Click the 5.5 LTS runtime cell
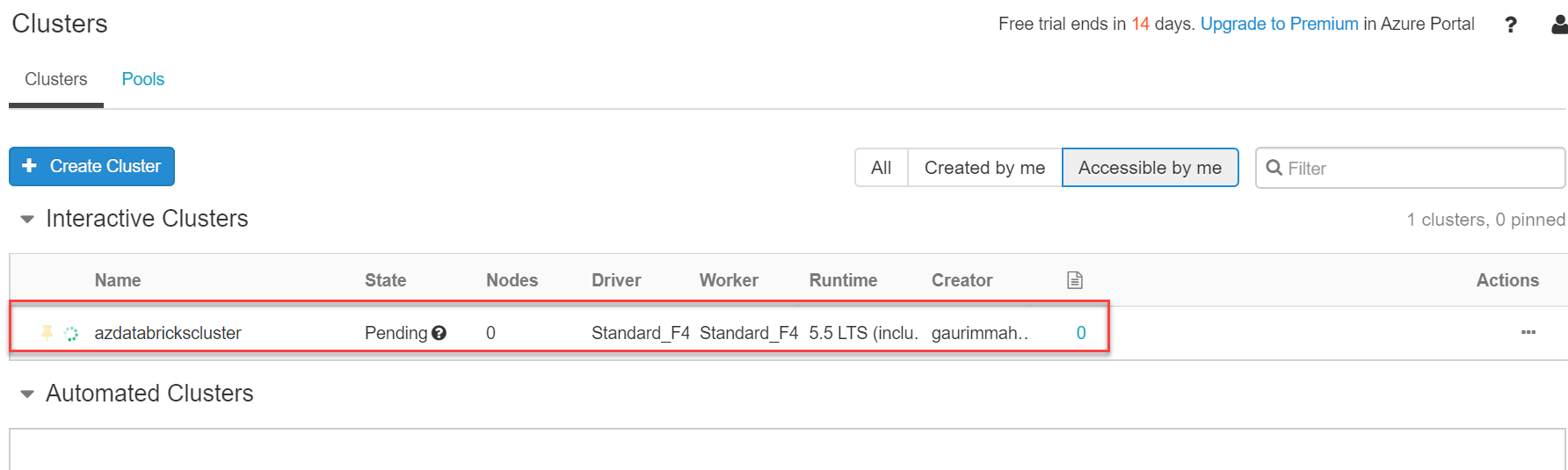Screen dimensions: 1568x470 (x=864, y=333)
